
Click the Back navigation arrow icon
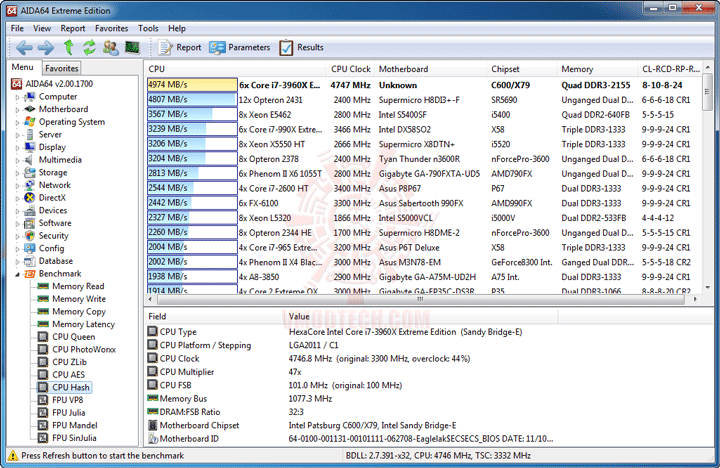click(x=24, y=47)
